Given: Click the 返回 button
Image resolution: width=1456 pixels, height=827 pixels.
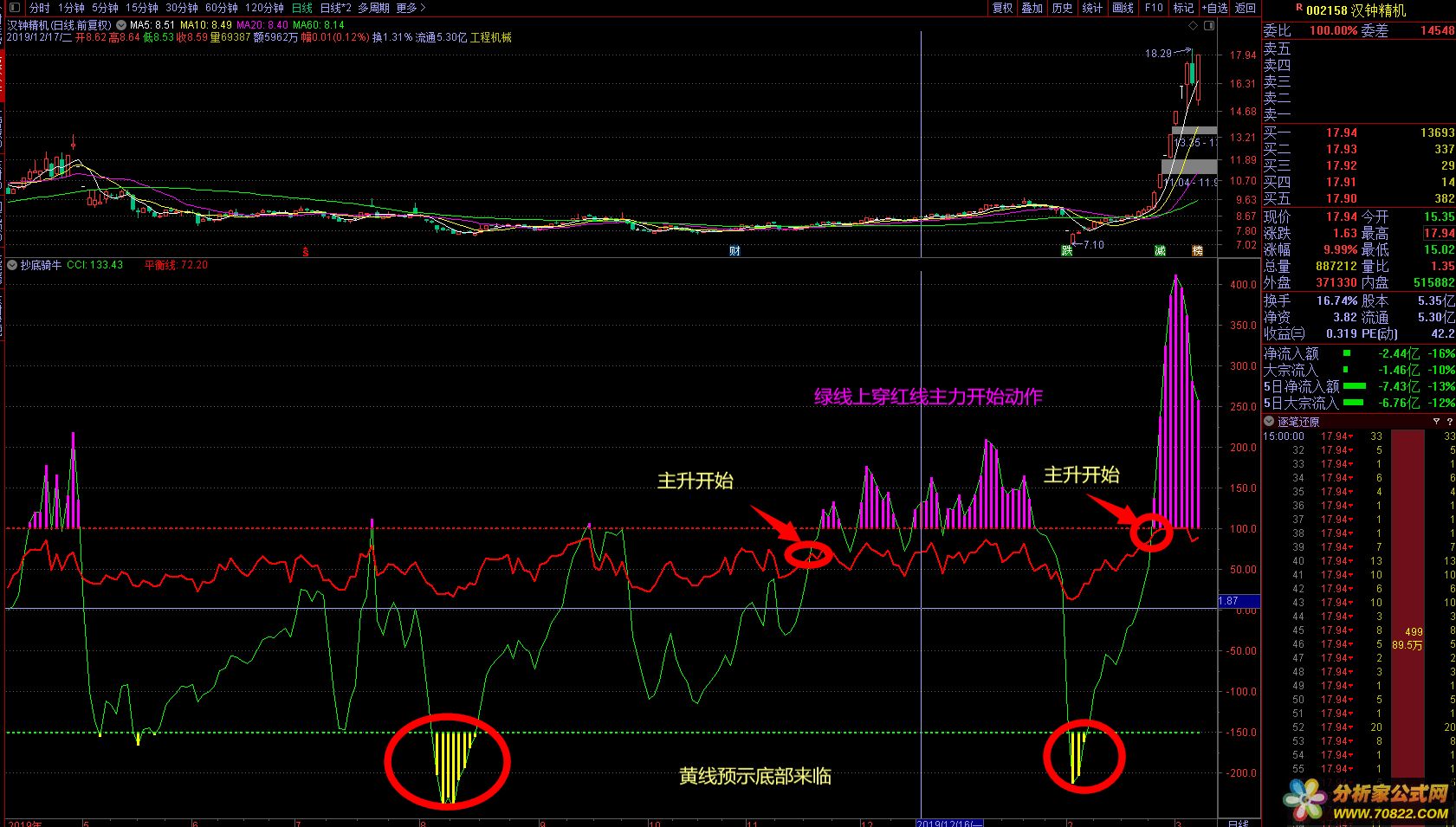Looking at the screenshot, I should 1246,8.
